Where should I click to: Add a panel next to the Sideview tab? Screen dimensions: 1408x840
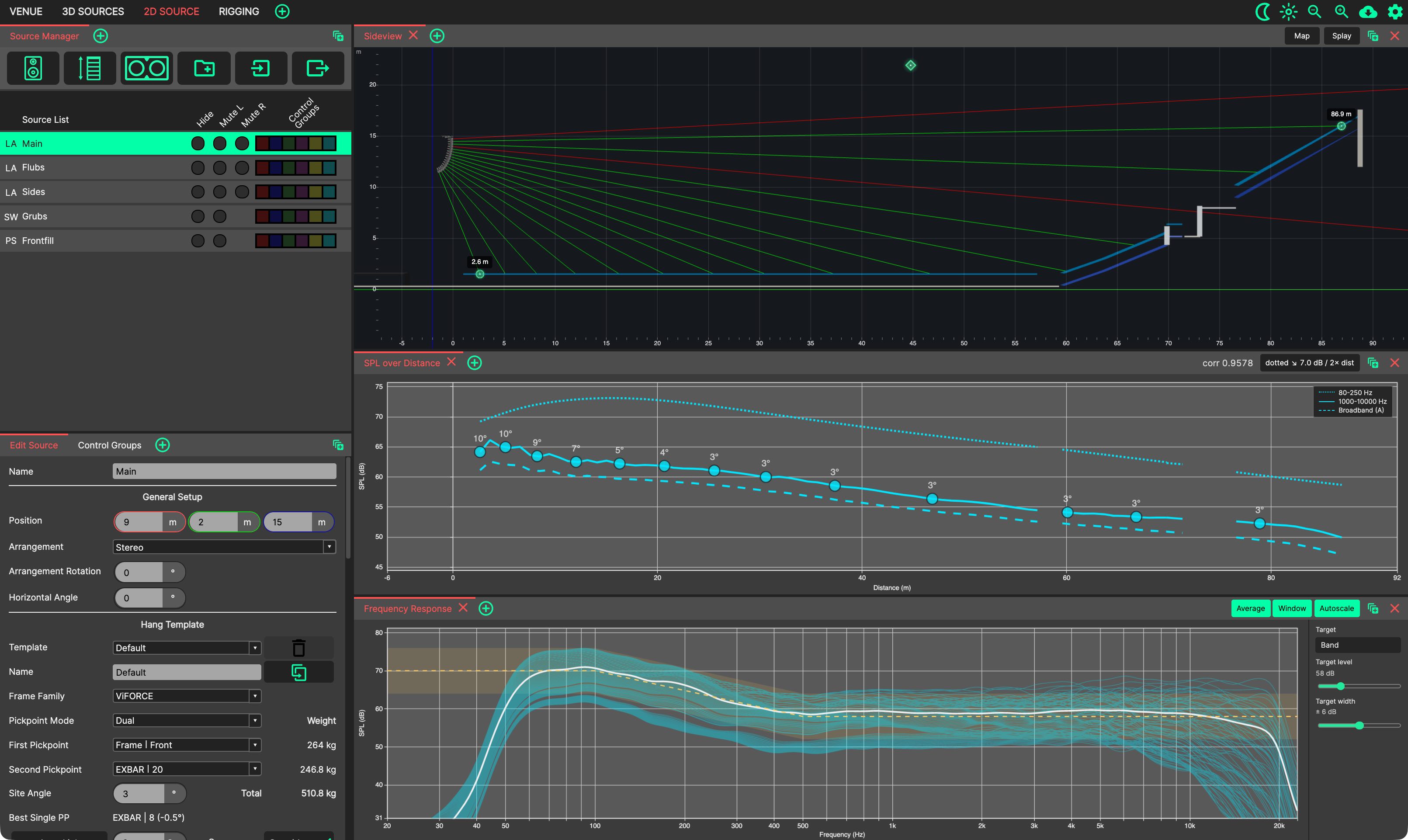[437, 36]
